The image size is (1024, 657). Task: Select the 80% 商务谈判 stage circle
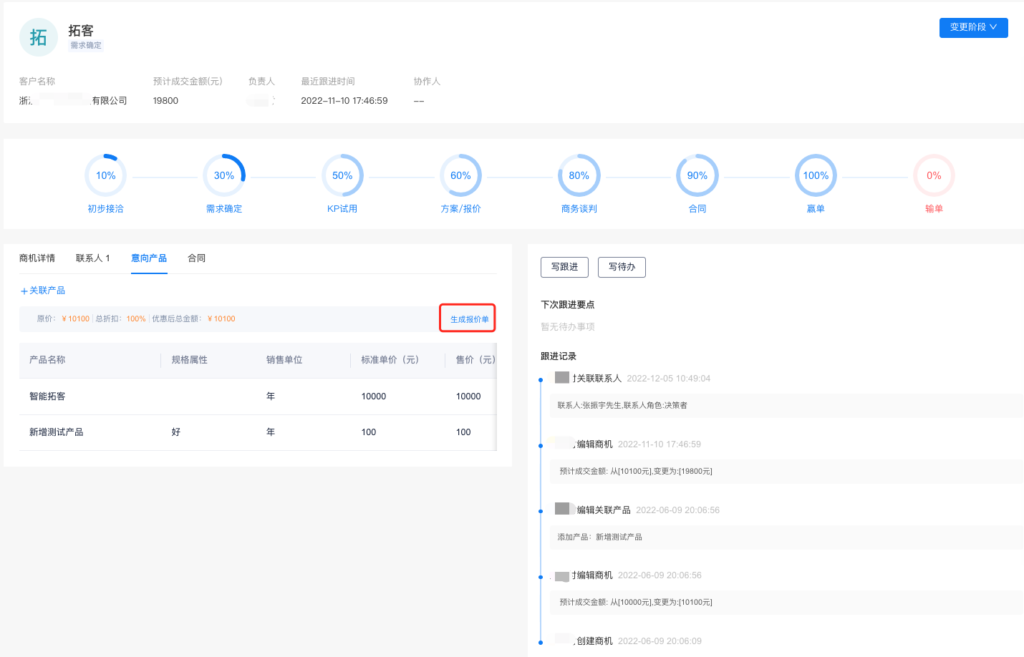pyautogui.click(x=578, y=175)
